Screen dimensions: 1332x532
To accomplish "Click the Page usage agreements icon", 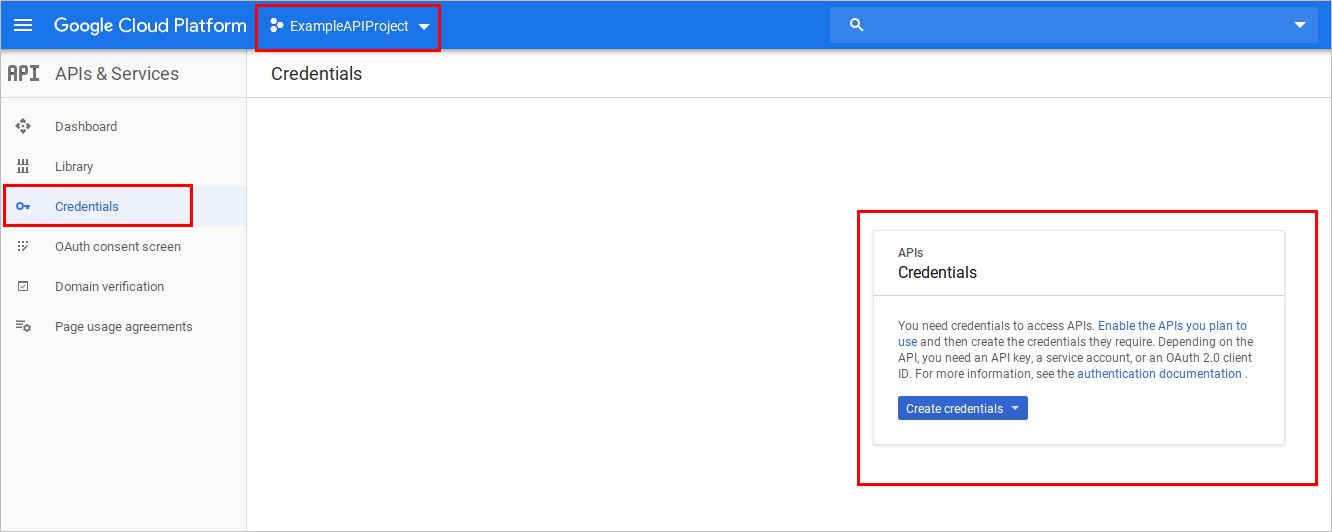I will pyautogui.click(x=23, y=327).
